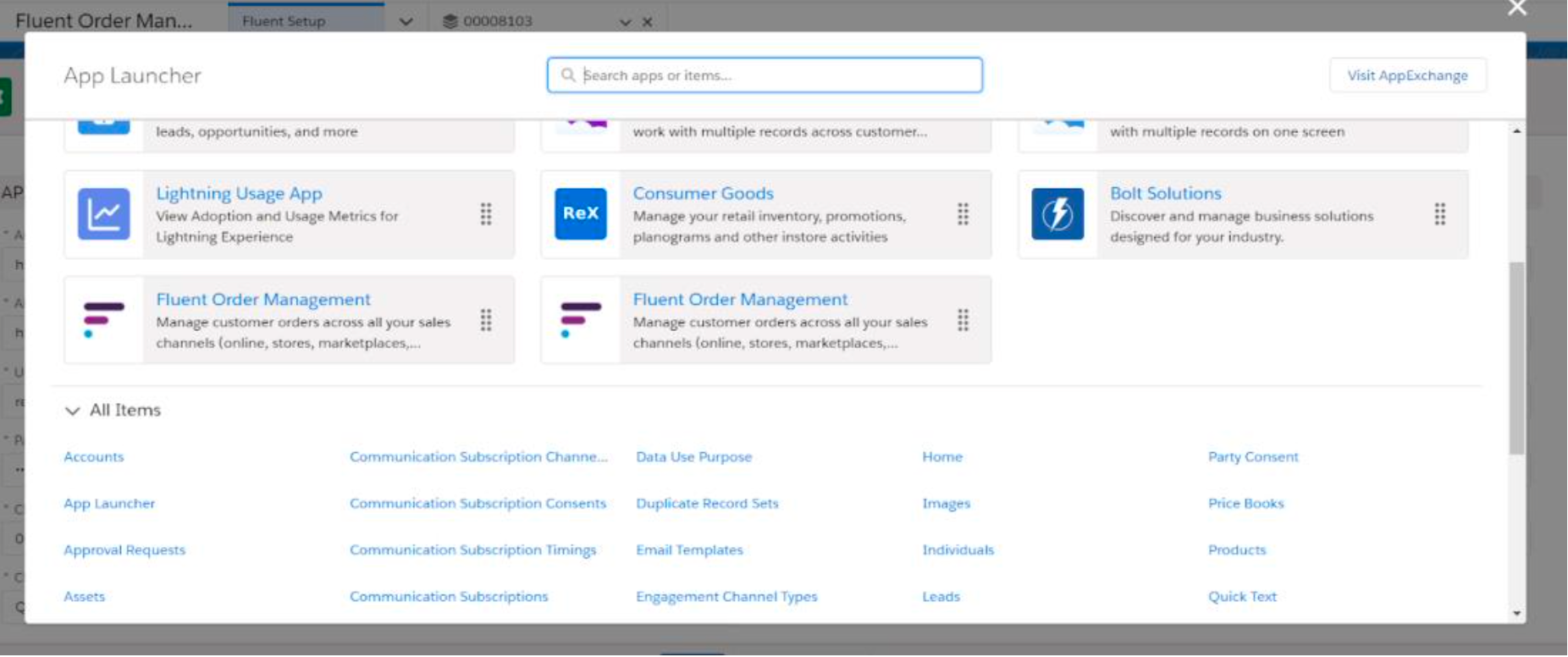1568x657 pixels.
Task: Click the Consumer Goods ReX icon
Action: click(580, 214)
